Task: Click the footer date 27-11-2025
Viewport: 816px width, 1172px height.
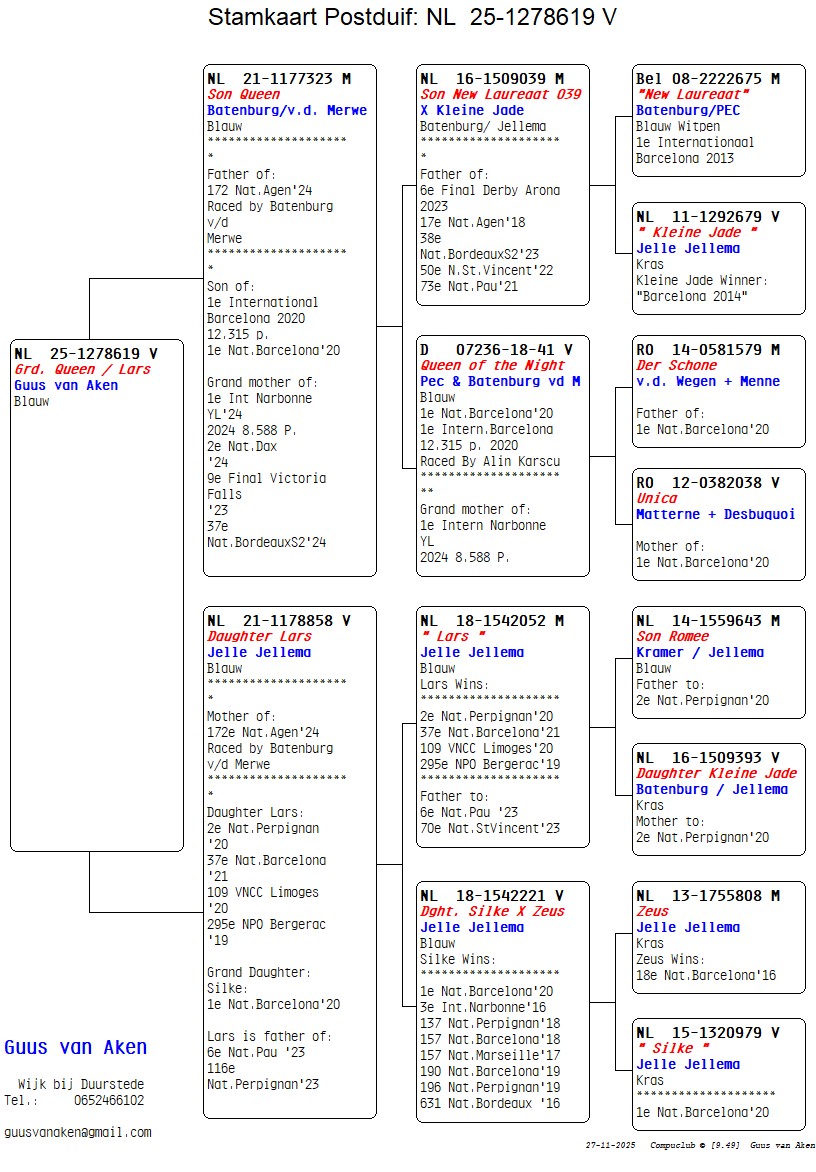Action: coord(611,1145)
